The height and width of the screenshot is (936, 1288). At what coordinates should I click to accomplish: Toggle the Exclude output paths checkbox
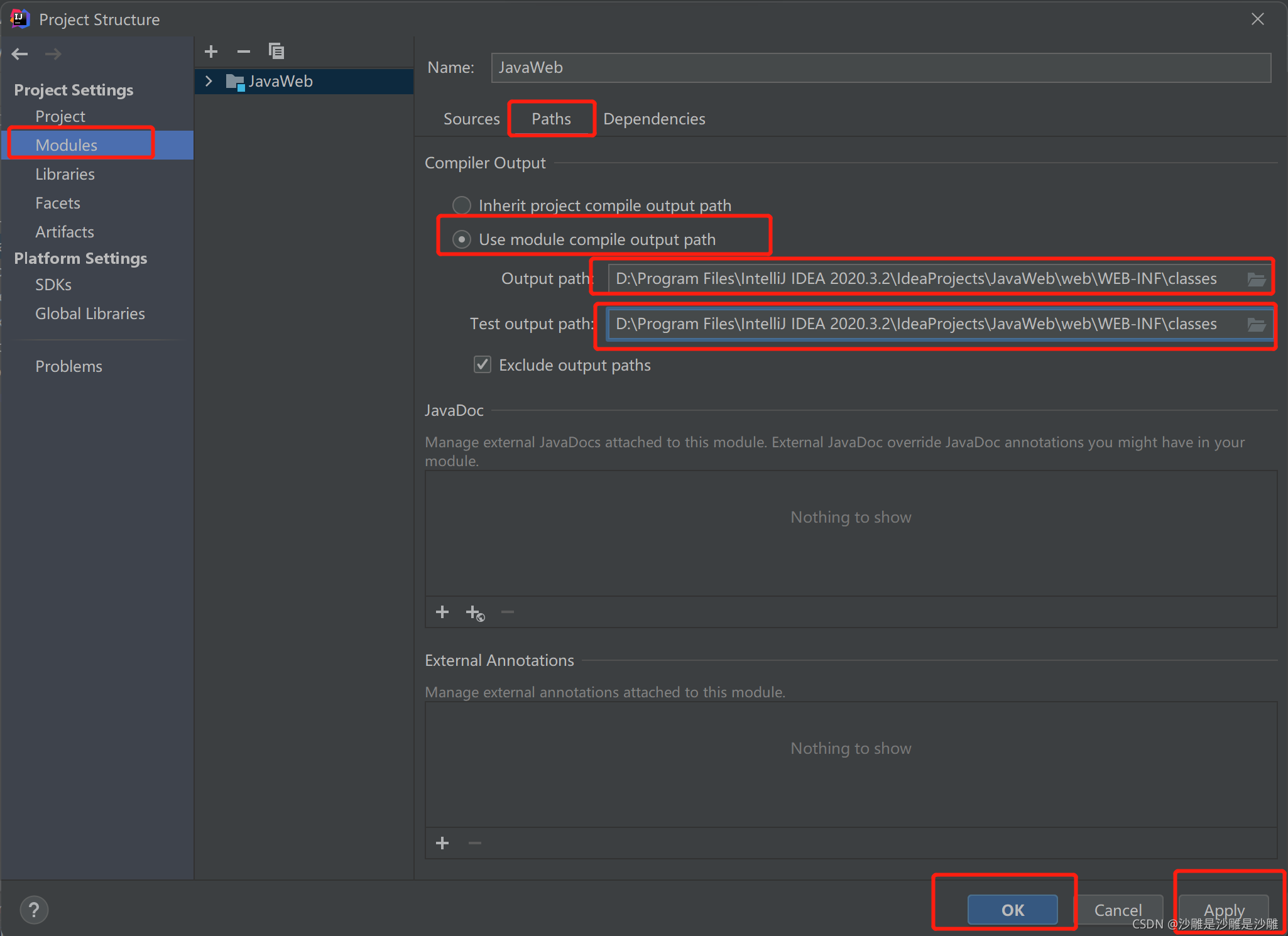483,365
